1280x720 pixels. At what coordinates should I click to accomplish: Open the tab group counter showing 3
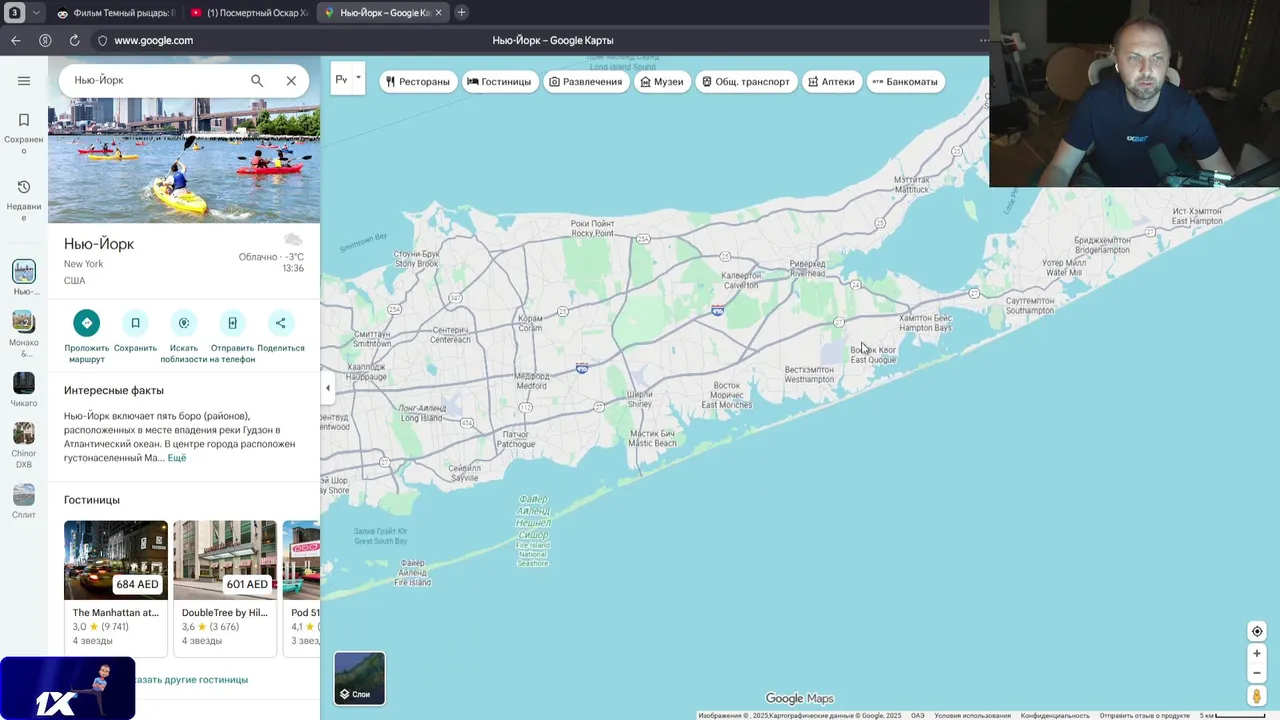tap(15, 13)
